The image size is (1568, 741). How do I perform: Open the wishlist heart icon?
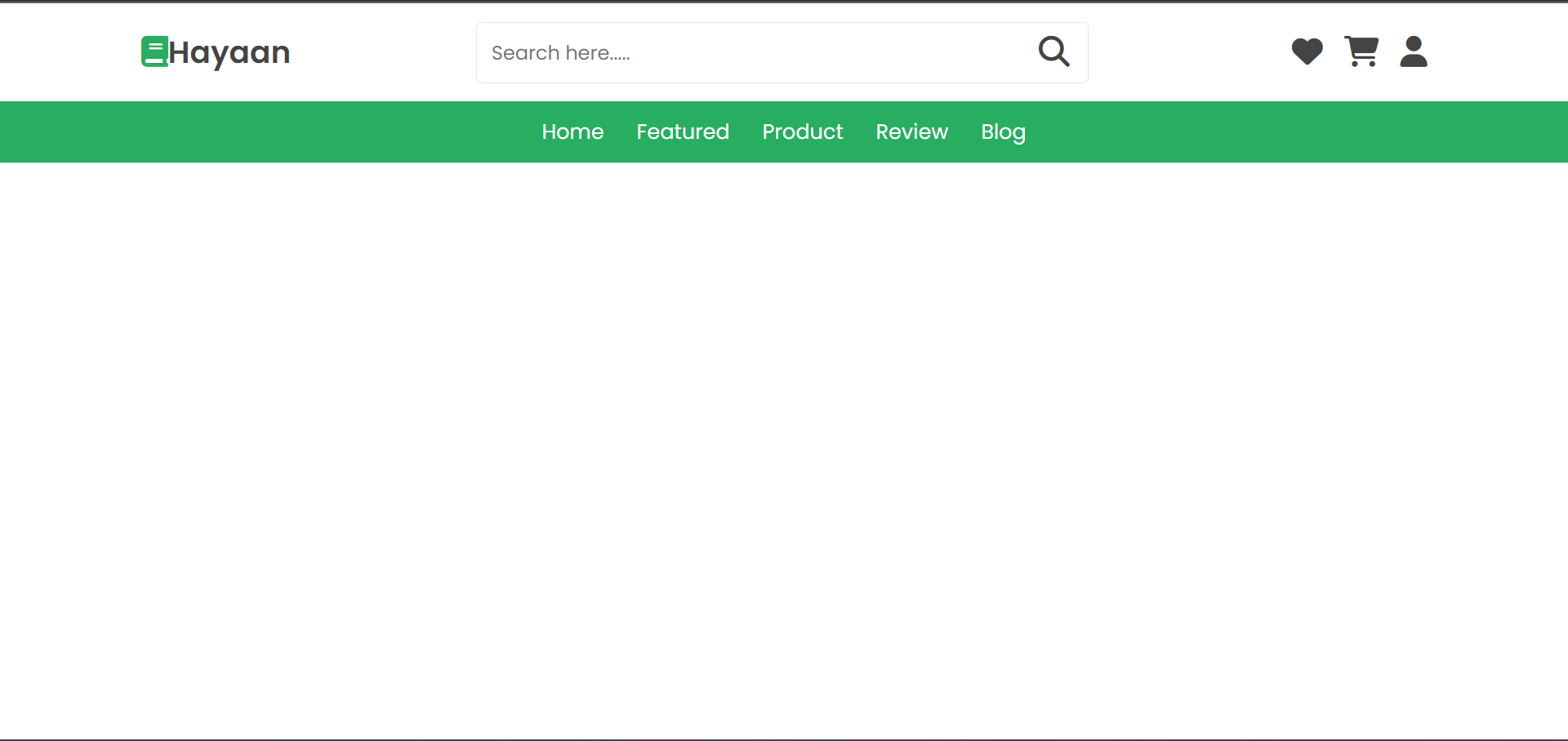[x=1307, y=51]
